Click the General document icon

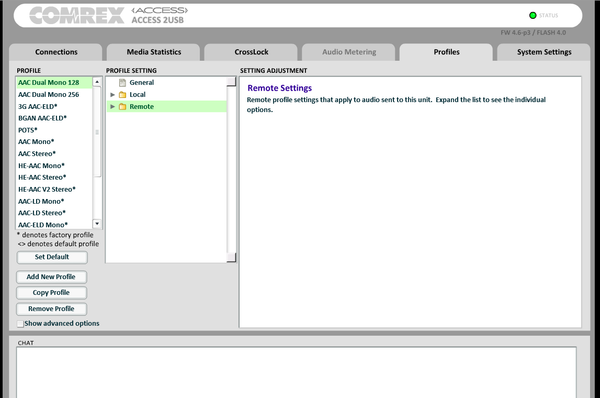pyautogui.click(x=122, y=83)
